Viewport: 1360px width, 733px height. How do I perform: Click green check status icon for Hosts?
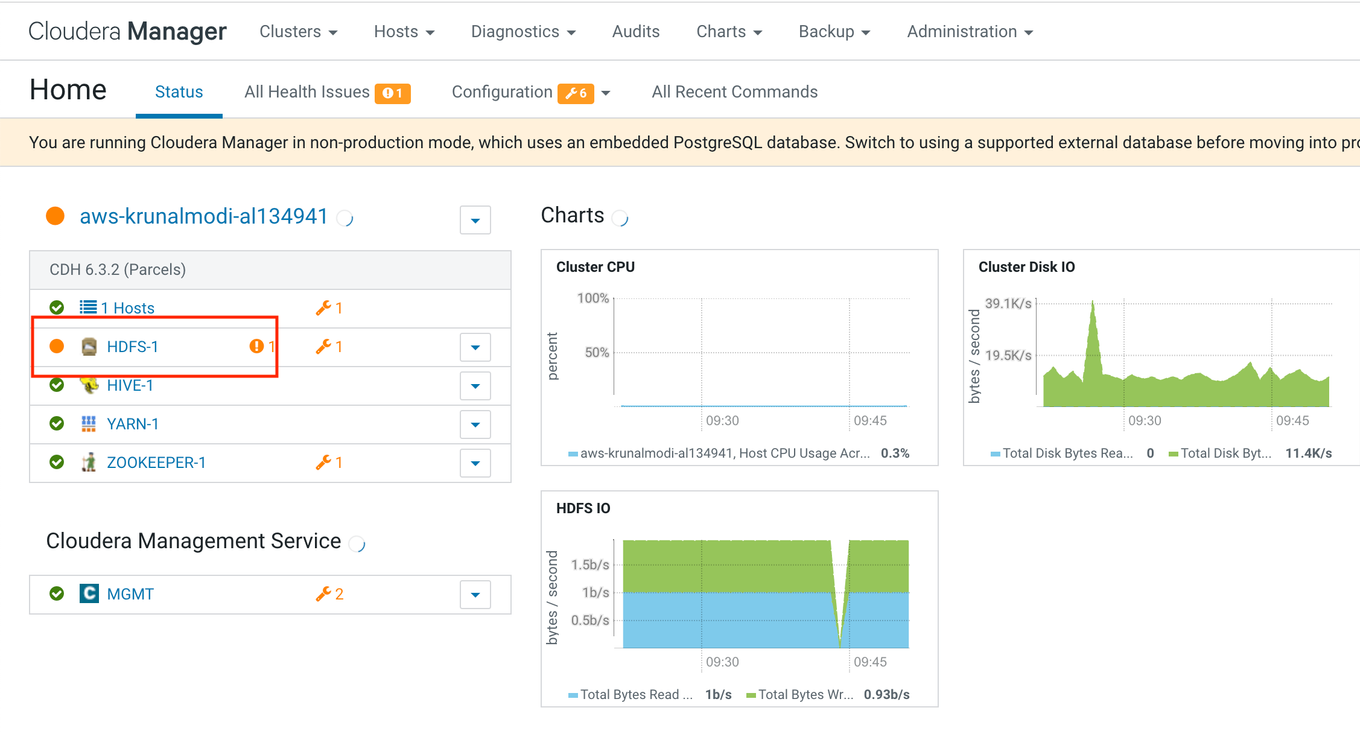click(57, 308)
